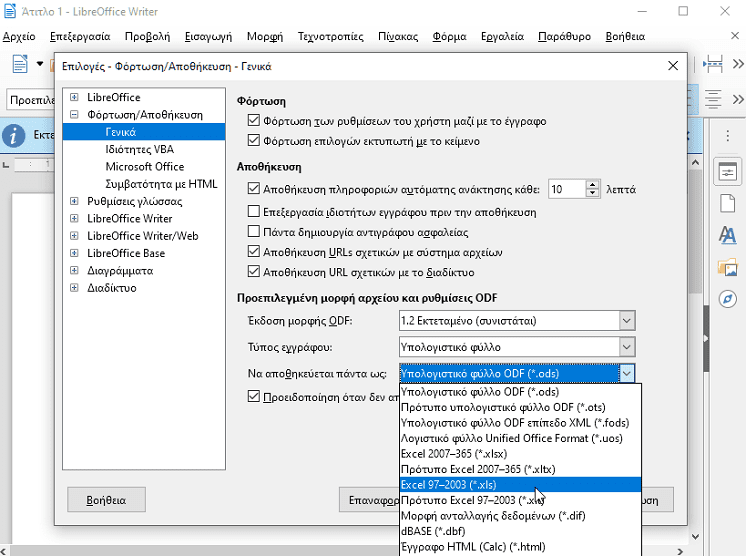Expand the LibreOffice Writer tree node
This screenshot has height=556, width=746.
pyautogui.click(x=74, y=218)
